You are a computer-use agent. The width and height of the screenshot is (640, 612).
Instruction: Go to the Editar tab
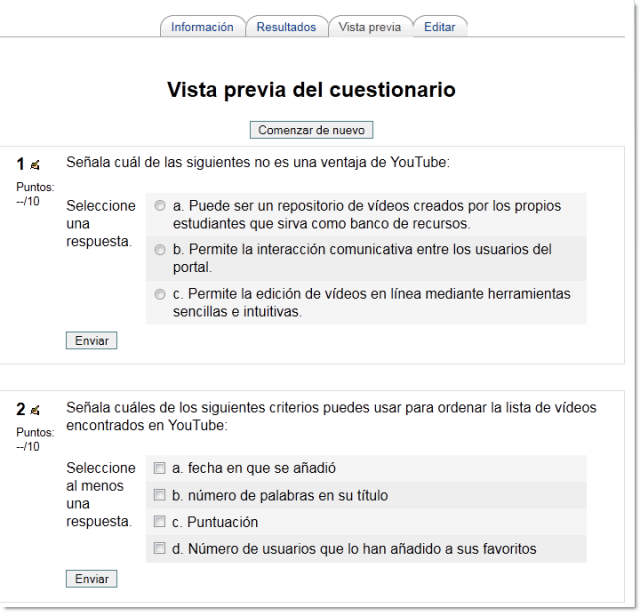pos(439,27)
